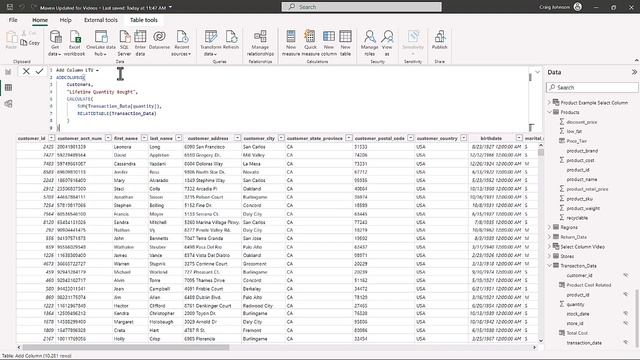640x360 pixels.
Task: Open the File menu
Action: (x=13, y=20)
